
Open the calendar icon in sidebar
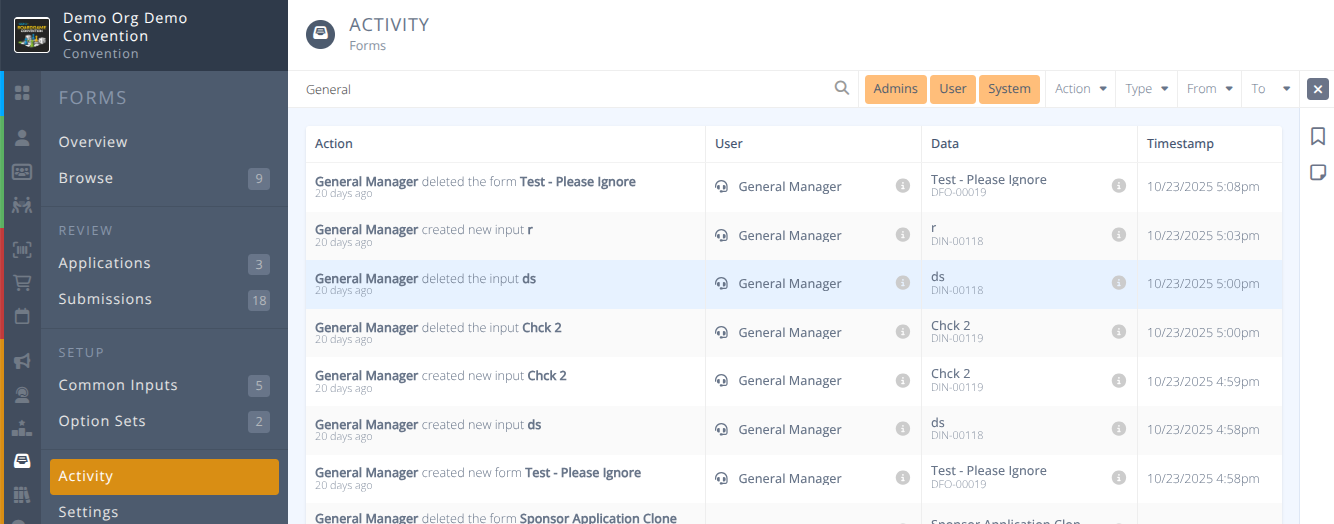22,316
